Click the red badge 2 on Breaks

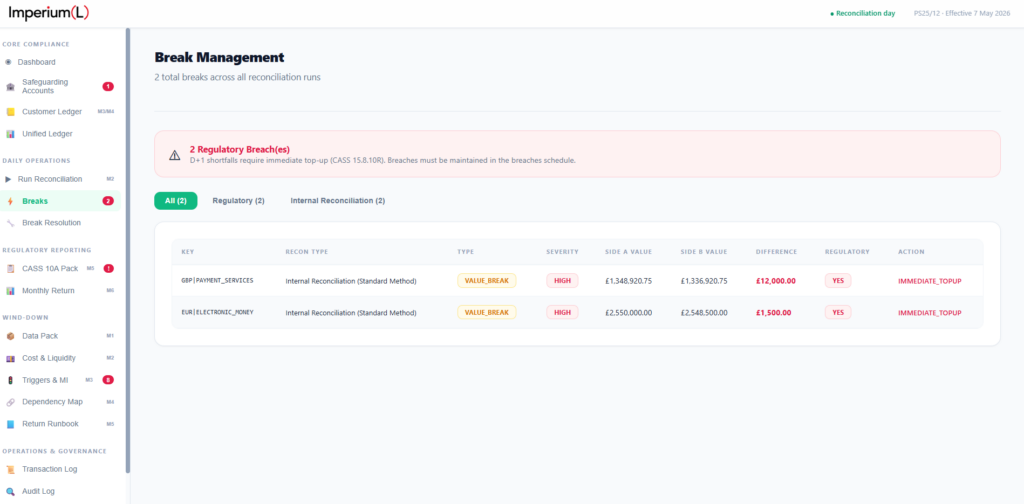click(x=108, y=201)
